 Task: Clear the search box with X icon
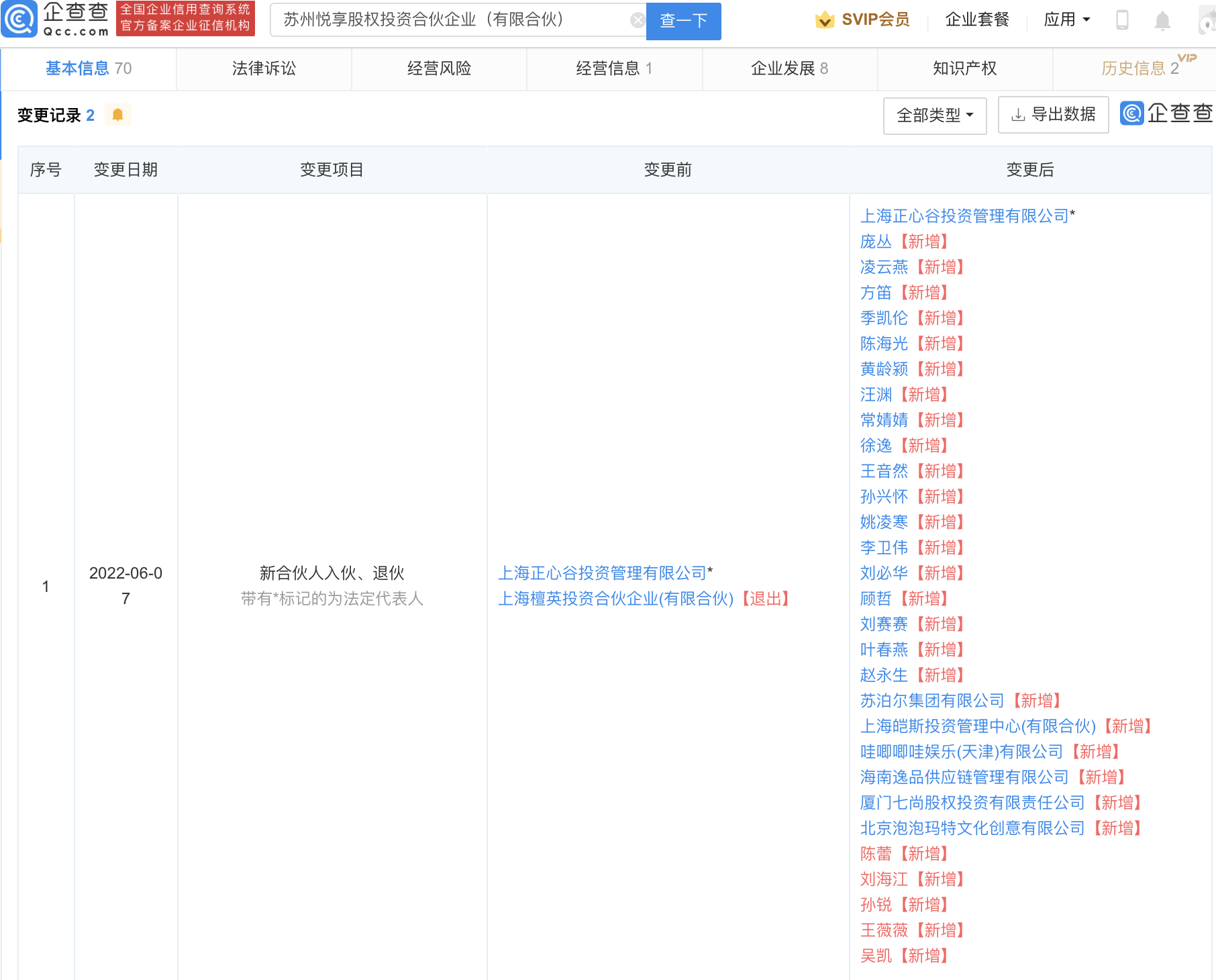coord(638,20)
